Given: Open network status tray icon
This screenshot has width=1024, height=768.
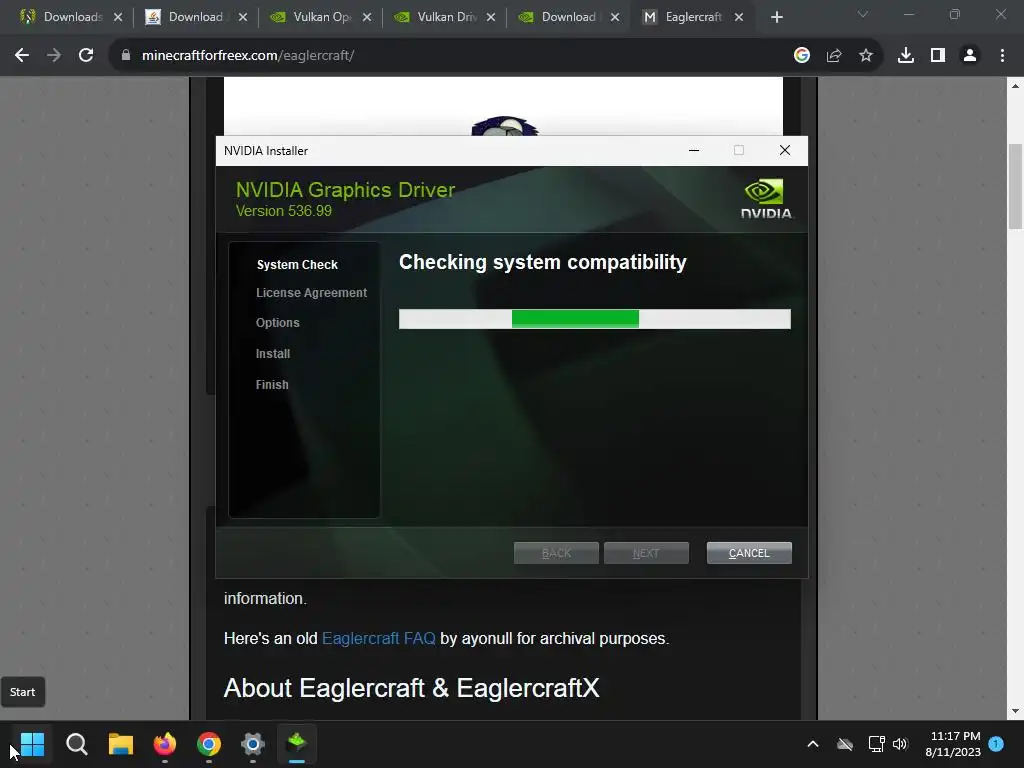Looking at the screenshot, I should pos(876,744).
